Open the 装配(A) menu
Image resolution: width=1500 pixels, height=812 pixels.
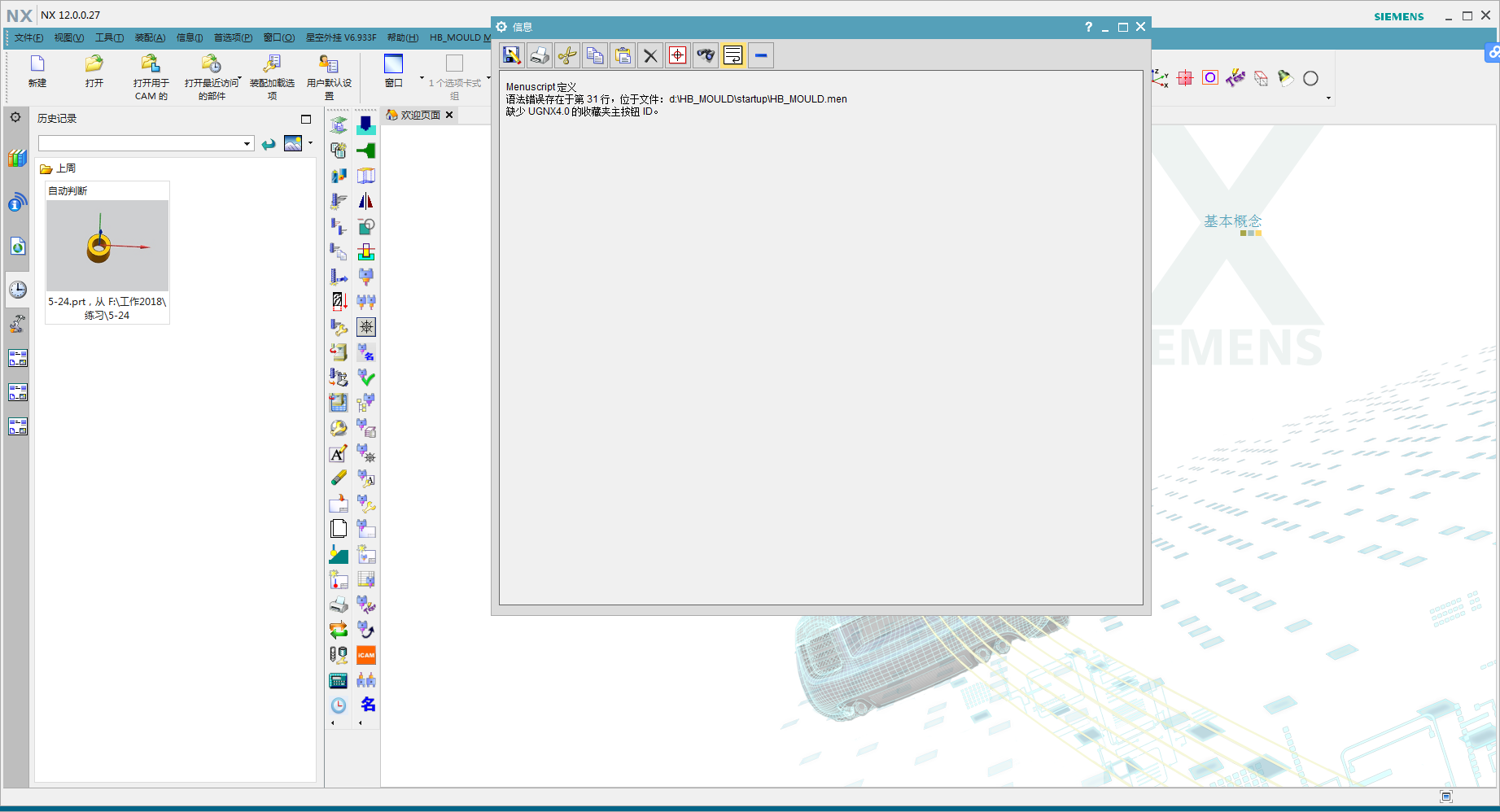[x=150, y=37]
